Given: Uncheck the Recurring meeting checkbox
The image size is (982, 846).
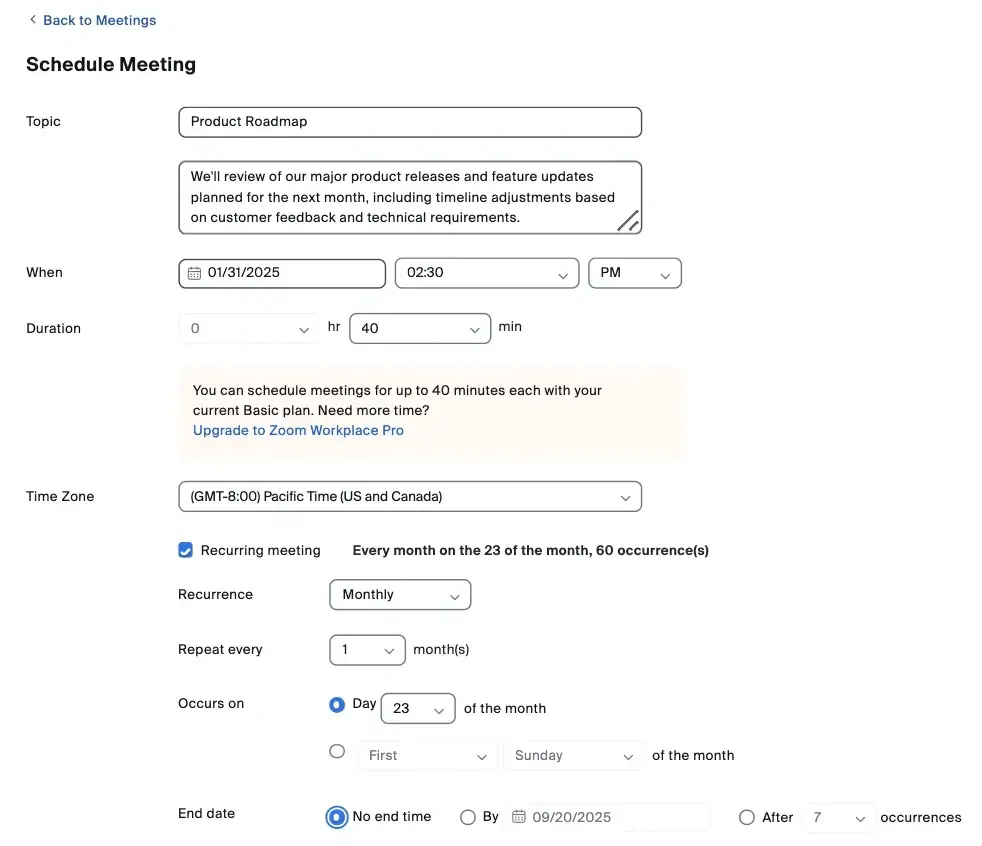Looking at the screenshot, I should 185,550.
